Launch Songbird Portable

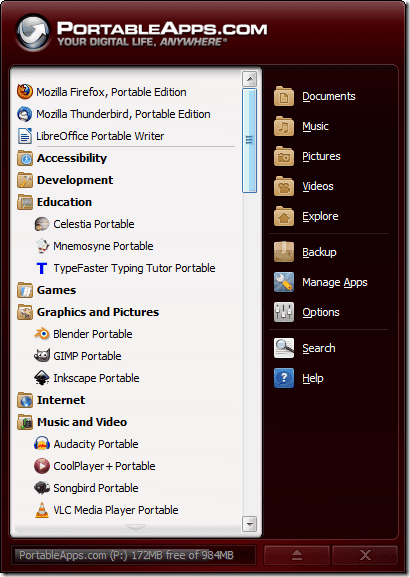[x=96, y=488]
